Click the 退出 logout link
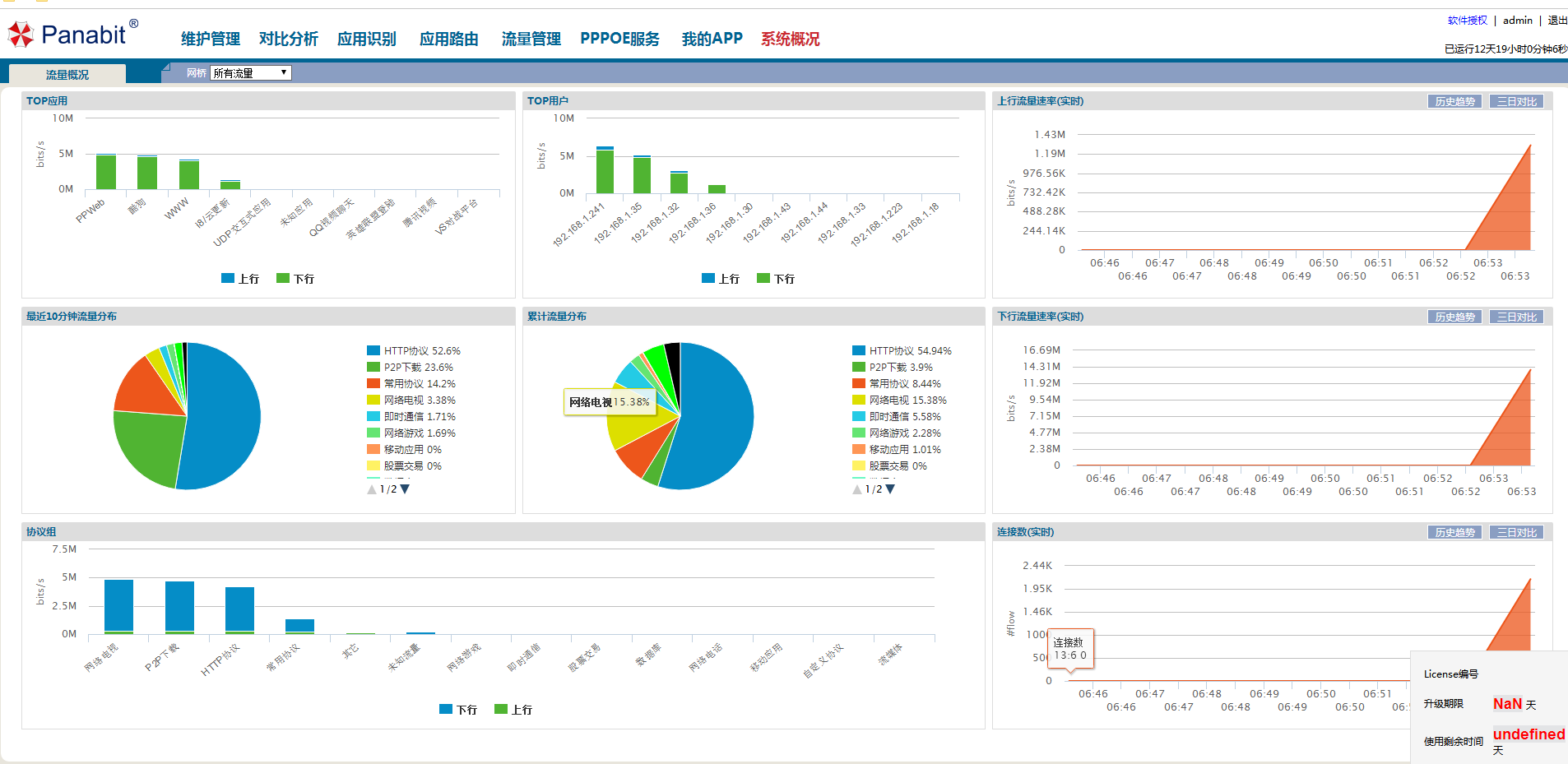The image size is (1568, 764). coord(1557,21)
